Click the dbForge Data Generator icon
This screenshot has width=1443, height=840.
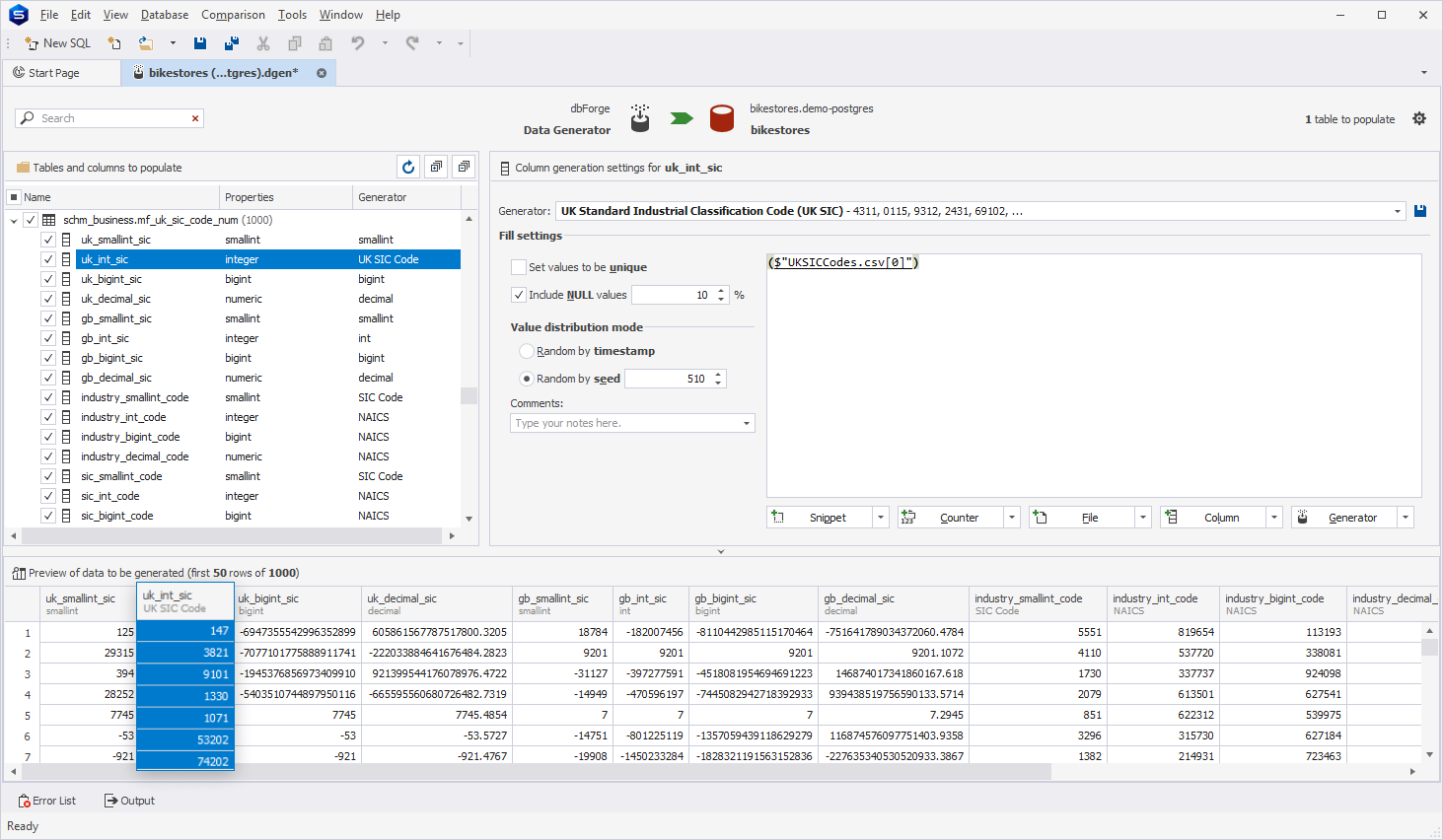[x=640, y=118]
